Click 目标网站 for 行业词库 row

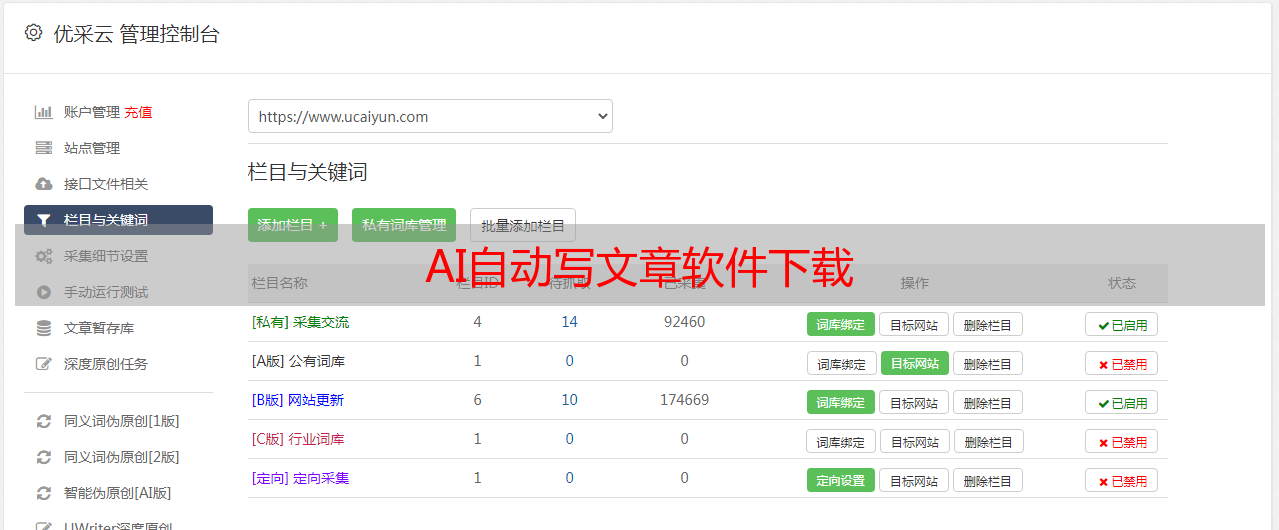(x=914, y=441)
